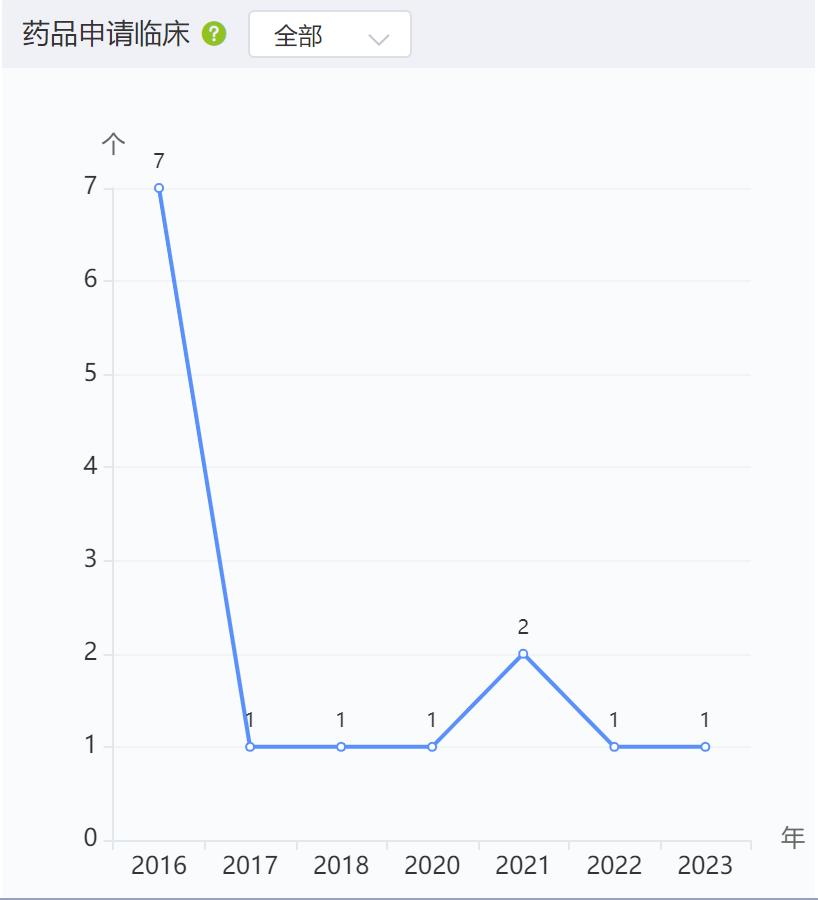
Task: Select the 2021 peak data point with value 2
Action: tap(523, 654)
